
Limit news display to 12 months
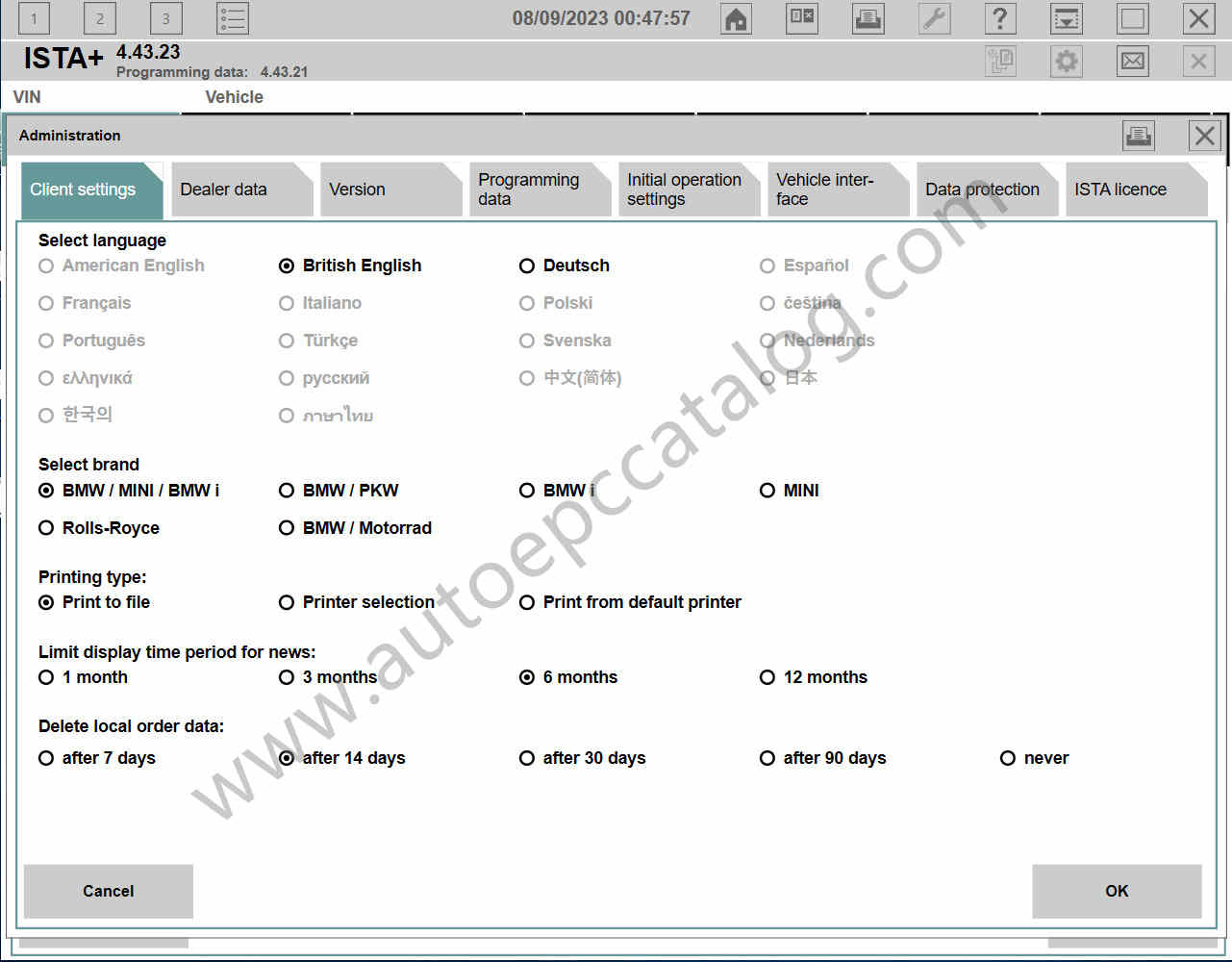pos(814,677)
